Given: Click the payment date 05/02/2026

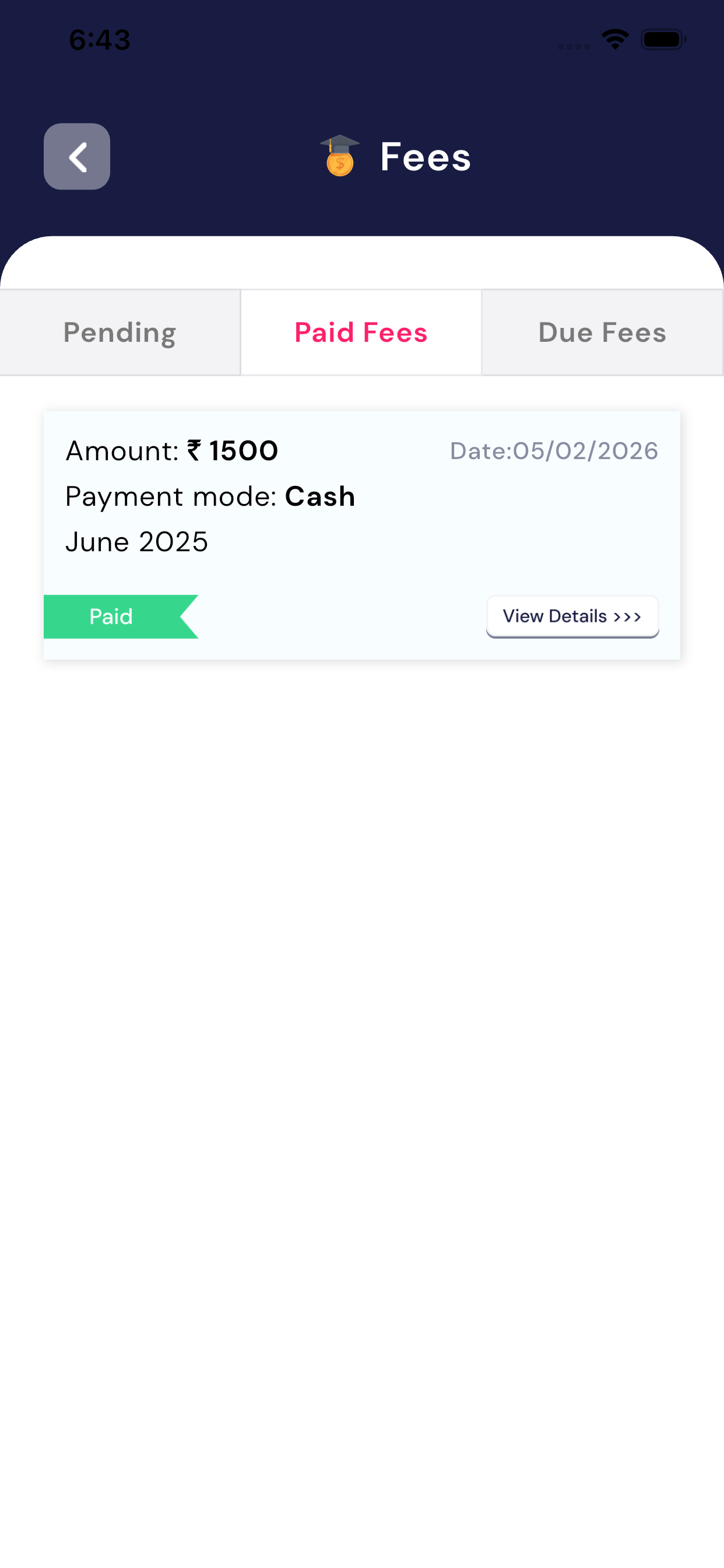Looking at the screenshot, I should [x=585, y=451].
